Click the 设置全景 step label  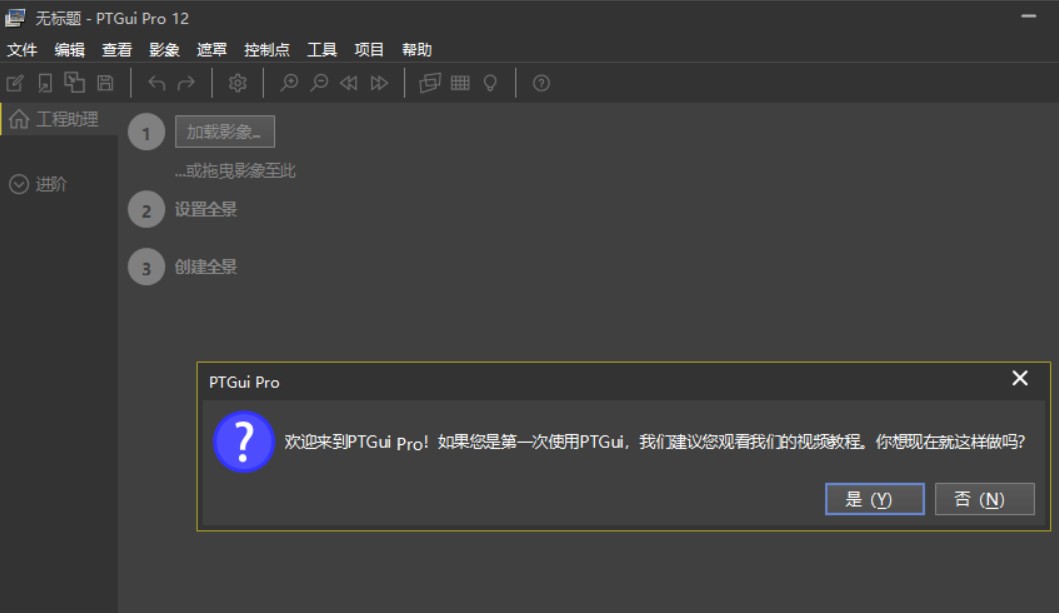pos(206,209)
